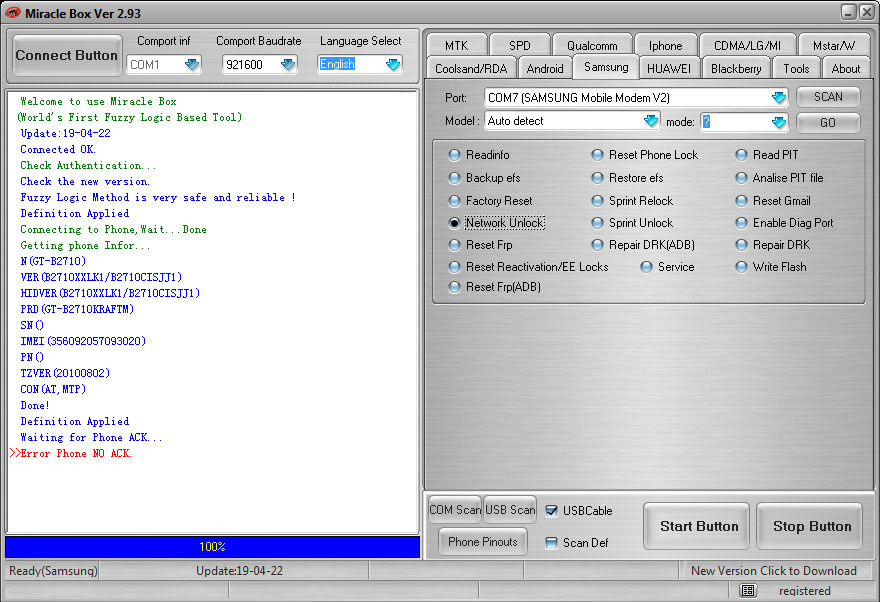
Task: Choose the Factory Reset radio option
Action: 454,201
